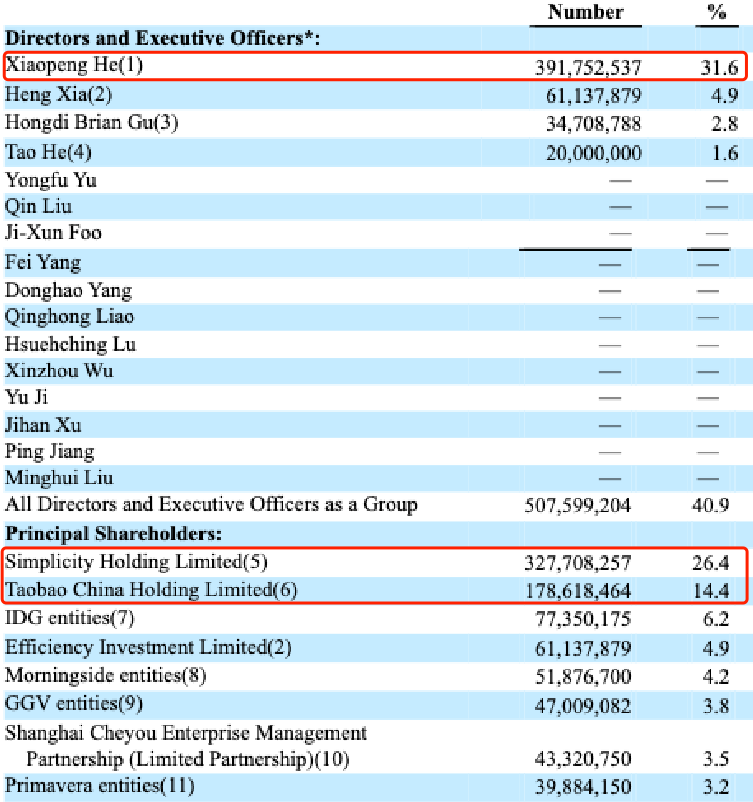Click the value 327,708,257

click(x=578, y=563)
